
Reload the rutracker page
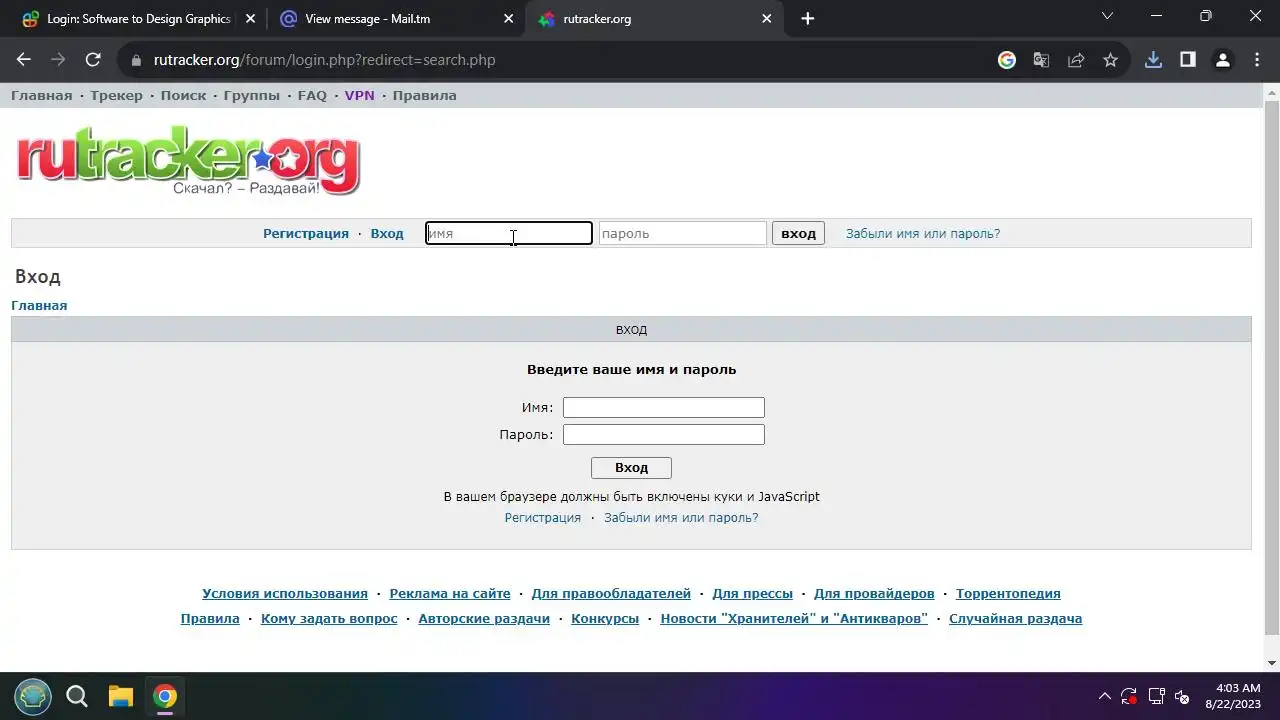[x=93, y=60]
